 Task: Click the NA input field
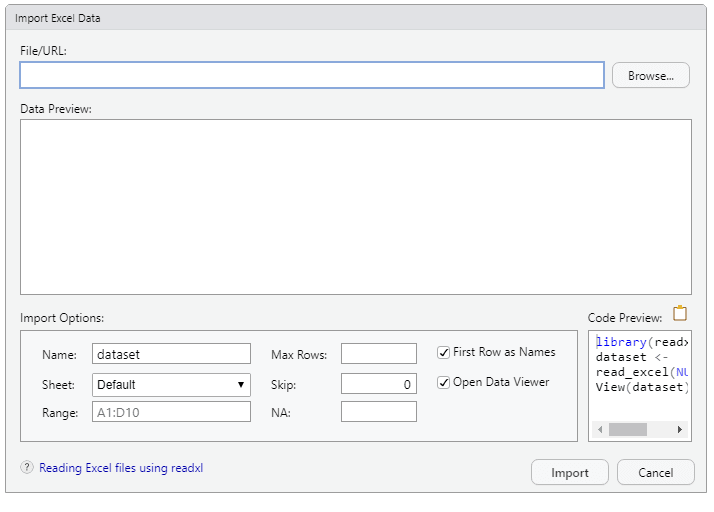379,412
